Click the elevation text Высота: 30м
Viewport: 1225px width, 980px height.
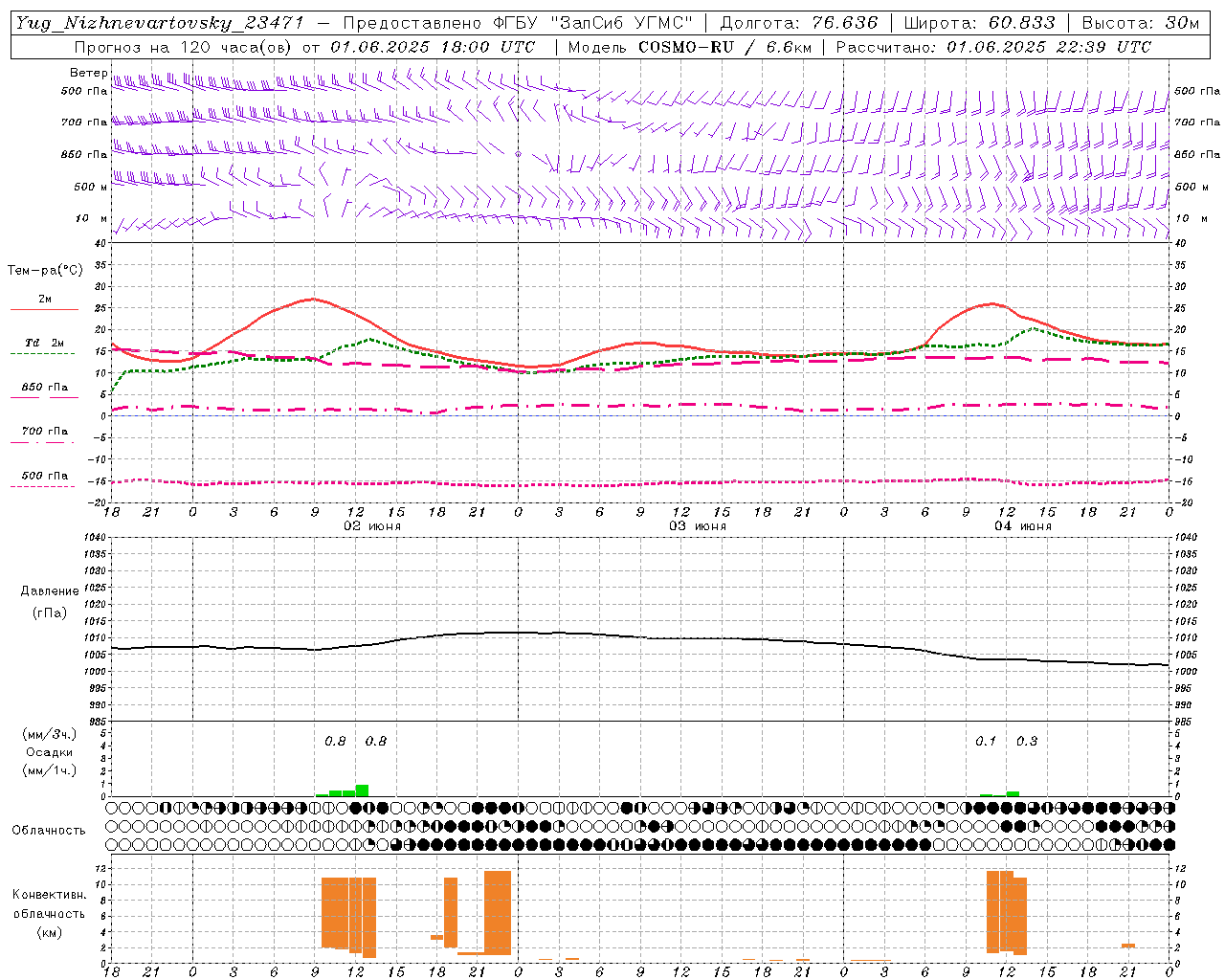[x=1140, y=23]
